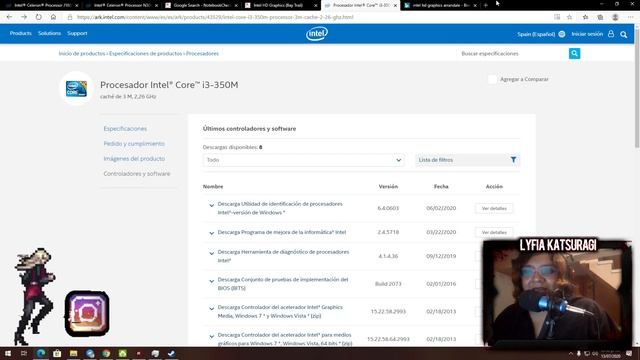Expand the Conjunto de pruebas BIOS (BITS) row

click(x=211, y=281)
